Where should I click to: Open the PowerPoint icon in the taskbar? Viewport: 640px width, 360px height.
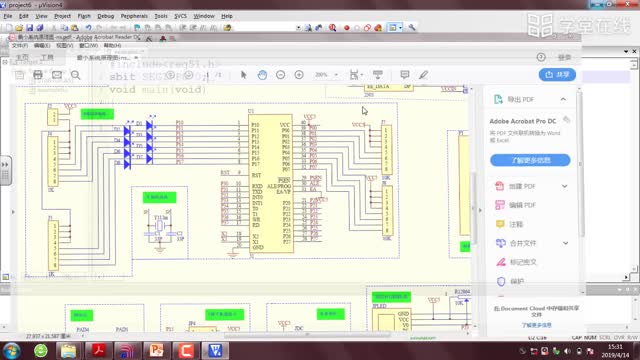(156, 351)
